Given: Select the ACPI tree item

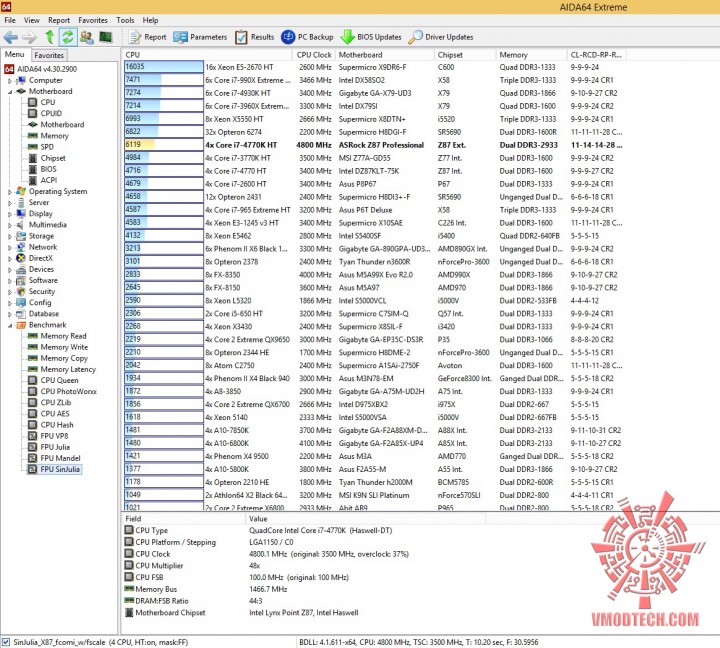Looking at the screenshot, I should [x=43, y=180].
